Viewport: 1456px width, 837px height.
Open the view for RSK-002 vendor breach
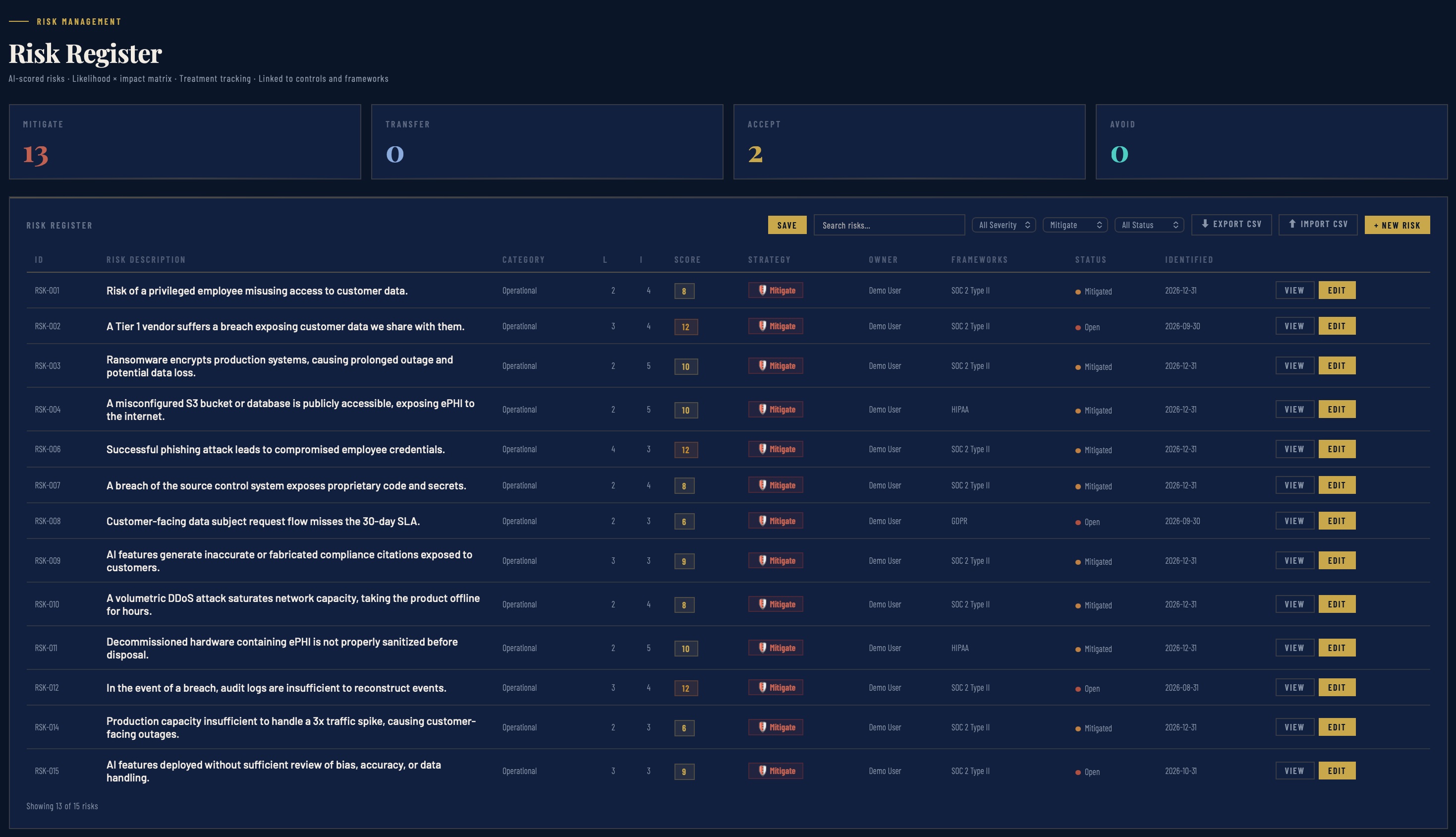[1294, 326]
